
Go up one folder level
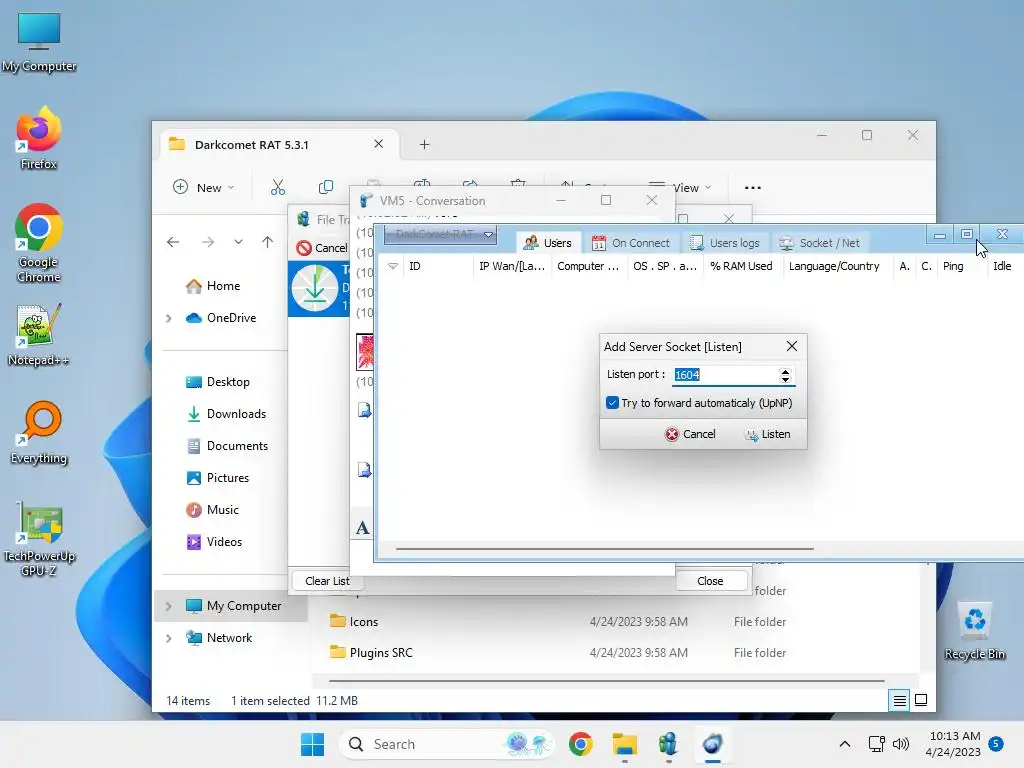267,242
